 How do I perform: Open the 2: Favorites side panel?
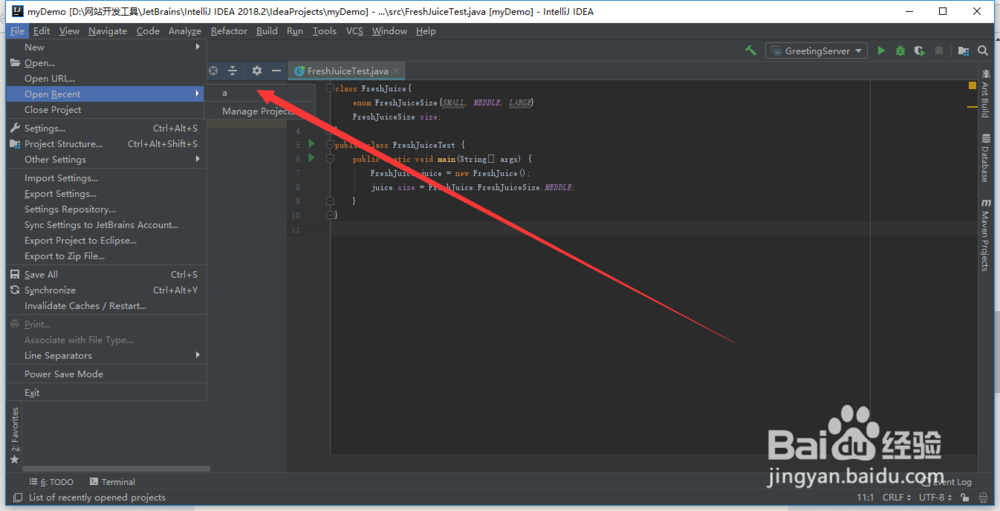[x=15, y=435]
